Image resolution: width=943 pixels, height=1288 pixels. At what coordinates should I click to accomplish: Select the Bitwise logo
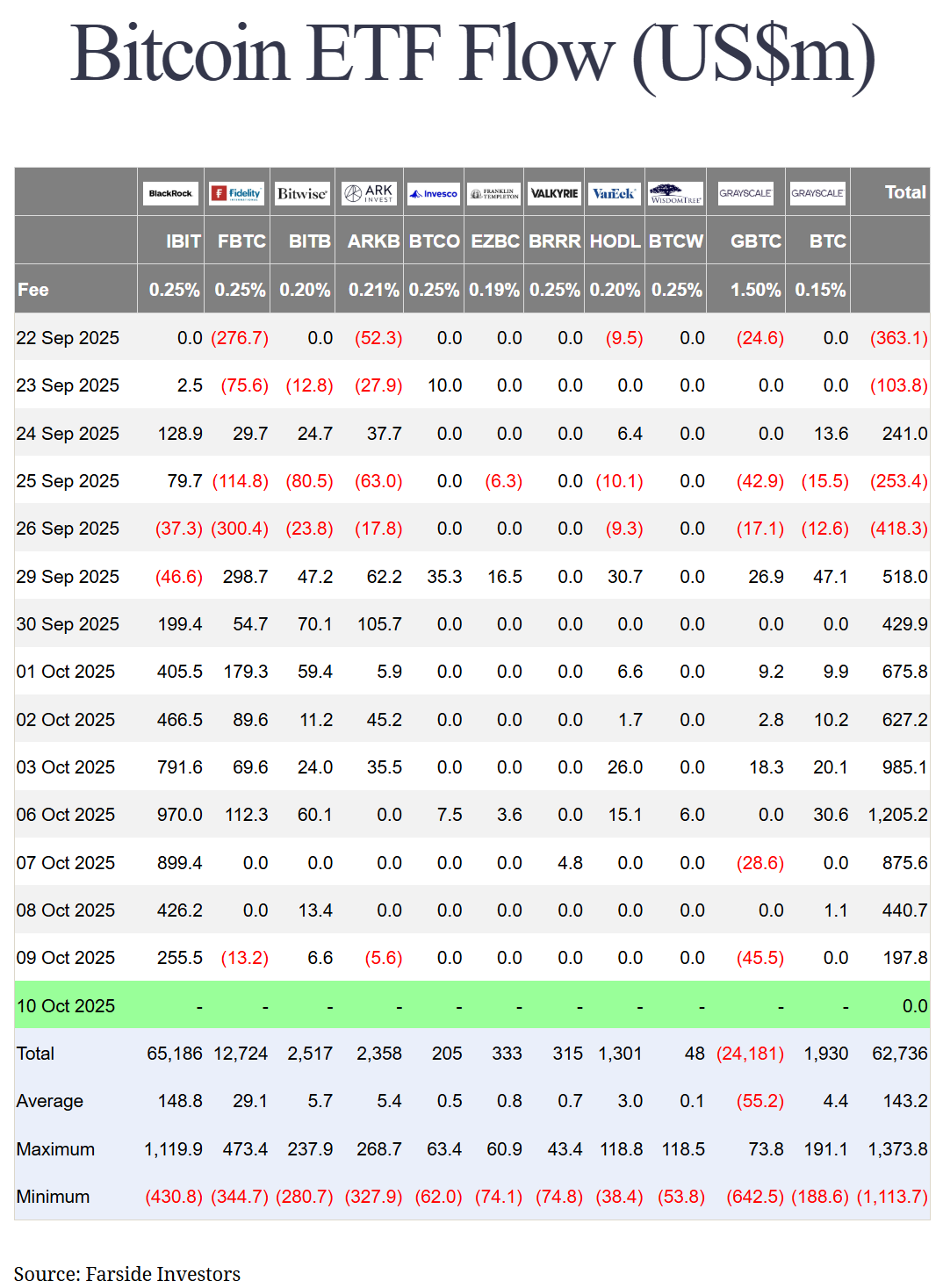point(303,193)
